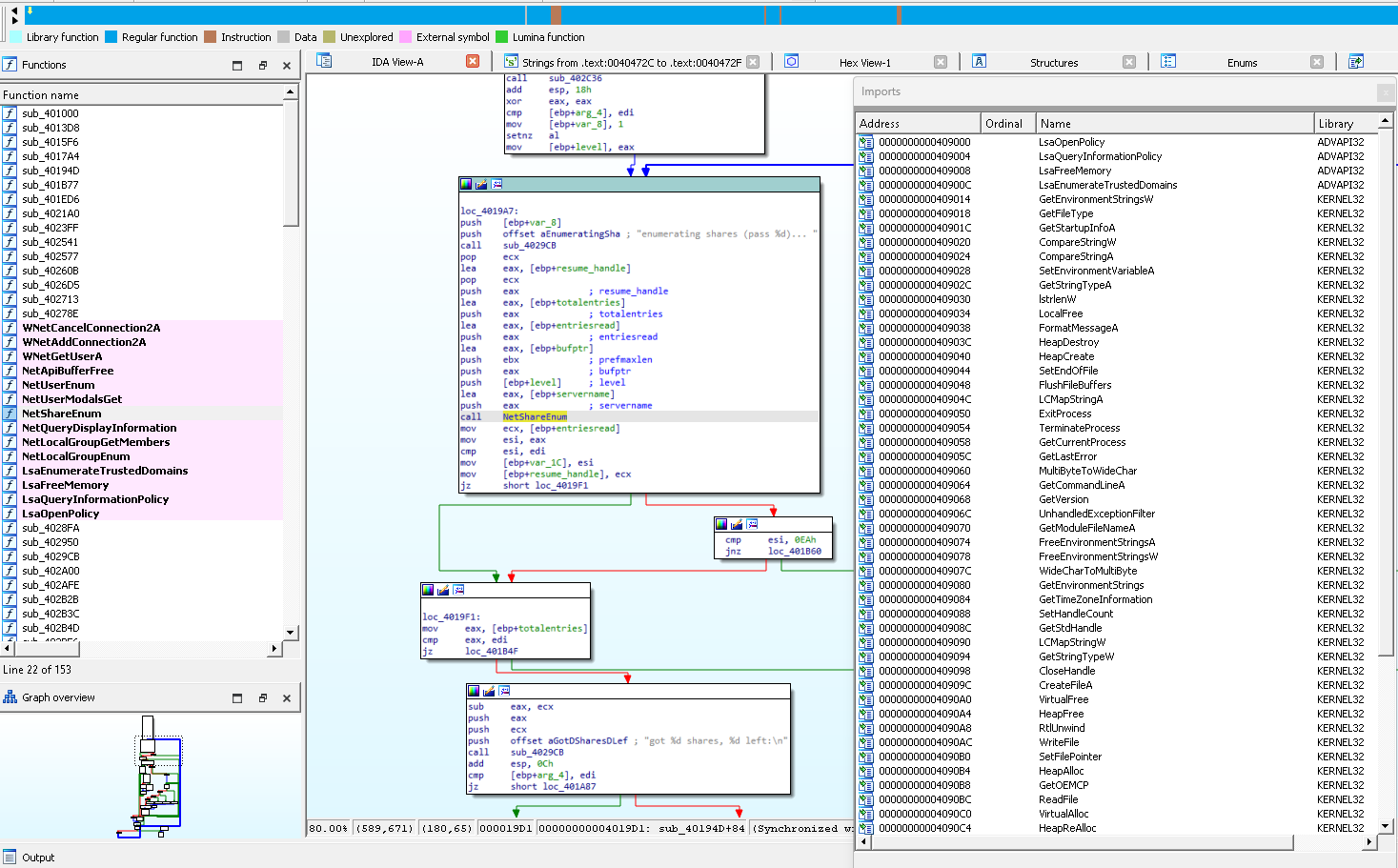Click Functions list scroll down arrow
Image resolution: width=1398 pixels, height=868 pixels.
291,633
